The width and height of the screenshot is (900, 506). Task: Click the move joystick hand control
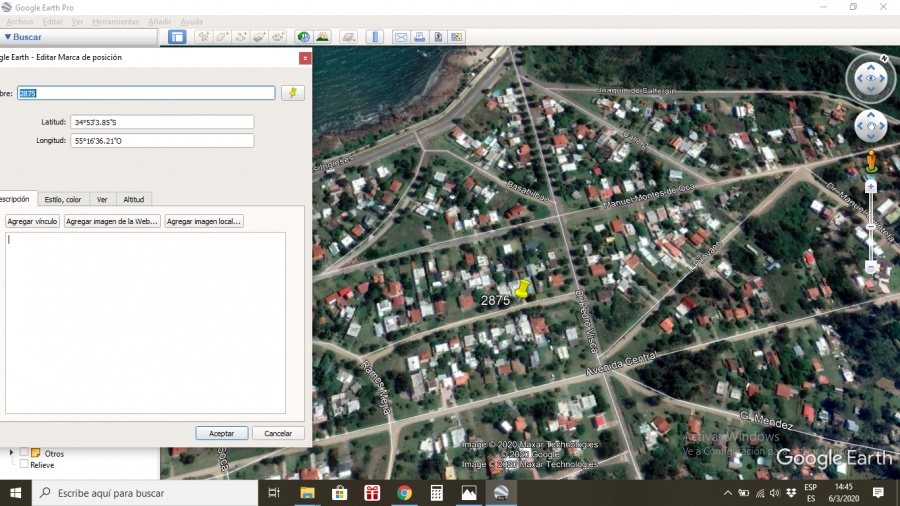pos(871,126)
